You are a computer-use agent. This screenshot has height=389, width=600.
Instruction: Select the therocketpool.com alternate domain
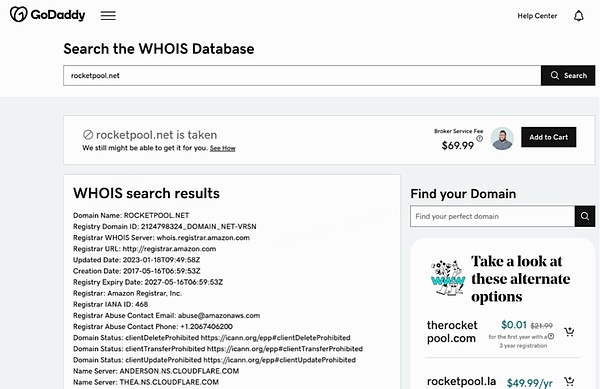point(452,332)
